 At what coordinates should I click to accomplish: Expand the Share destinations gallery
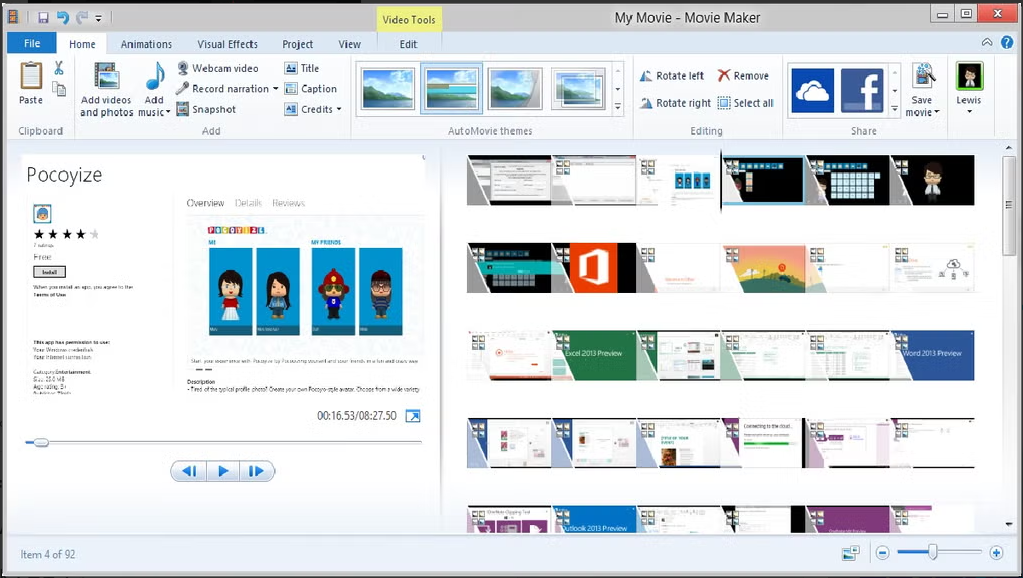pyautogui.click(x=894, y=108)
